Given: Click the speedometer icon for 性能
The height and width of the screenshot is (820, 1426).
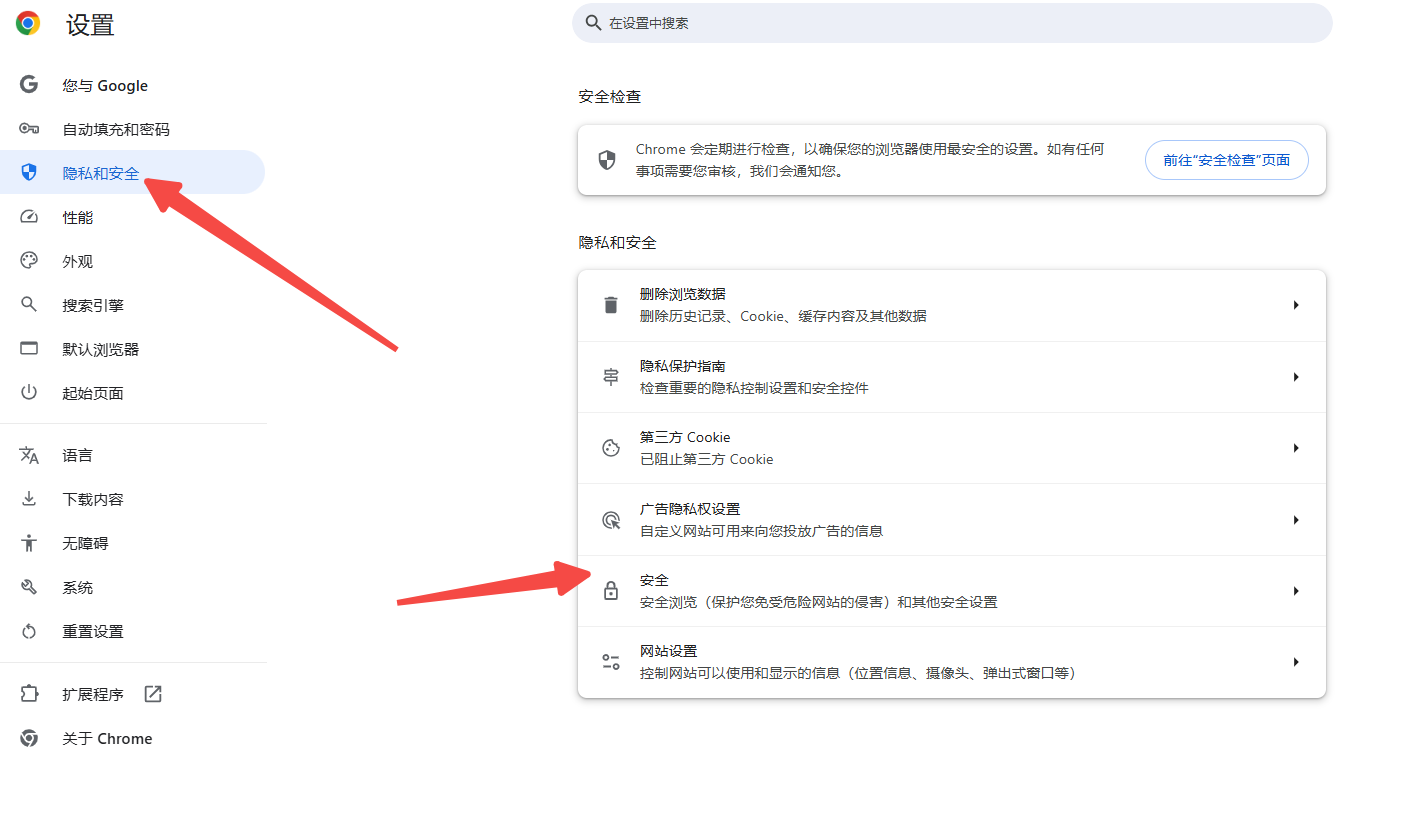Looking at the screenshot, I should (29, 217).
